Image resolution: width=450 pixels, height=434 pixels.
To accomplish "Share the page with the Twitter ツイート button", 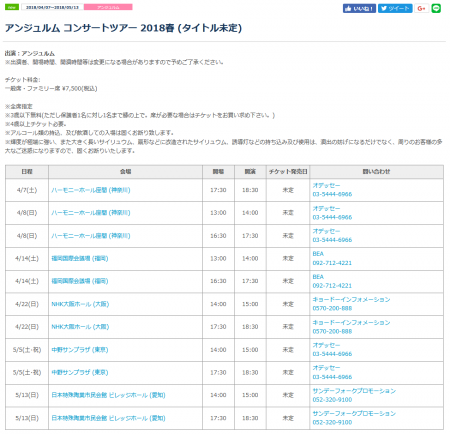I will click(395, 8).
